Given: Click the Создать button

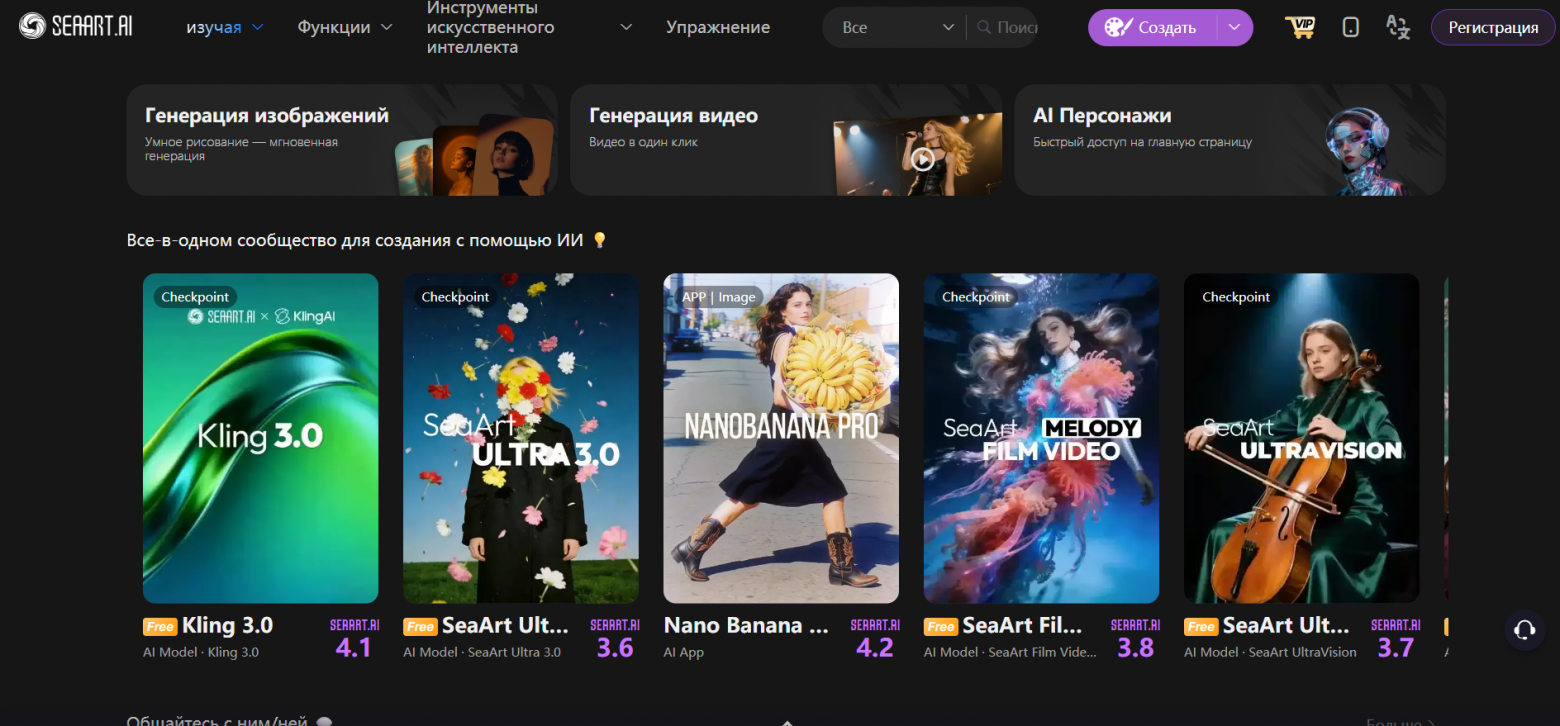Looking at the screenshot, I should tap(1152, 27).
